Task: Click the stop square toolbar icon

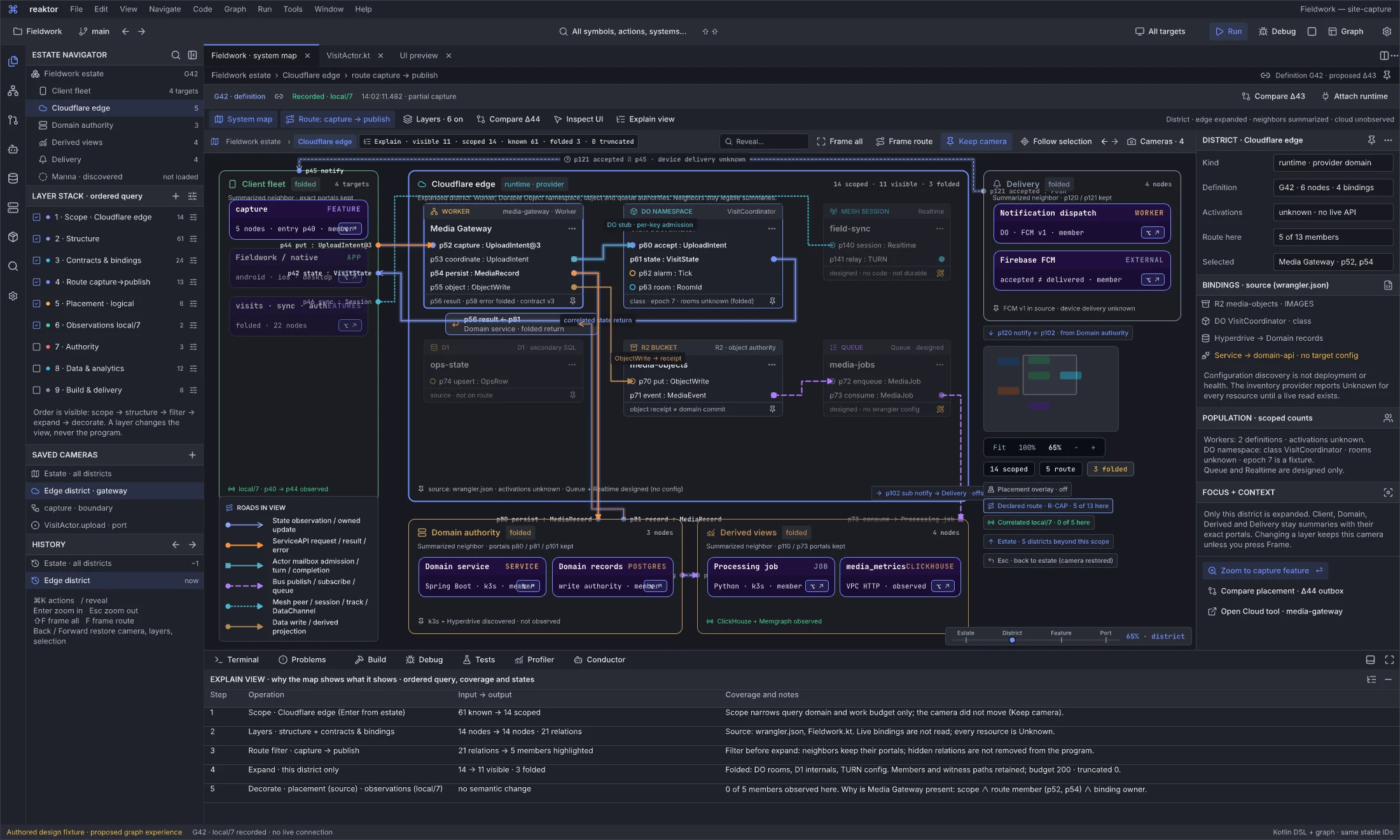Action: pos(1312,31)
